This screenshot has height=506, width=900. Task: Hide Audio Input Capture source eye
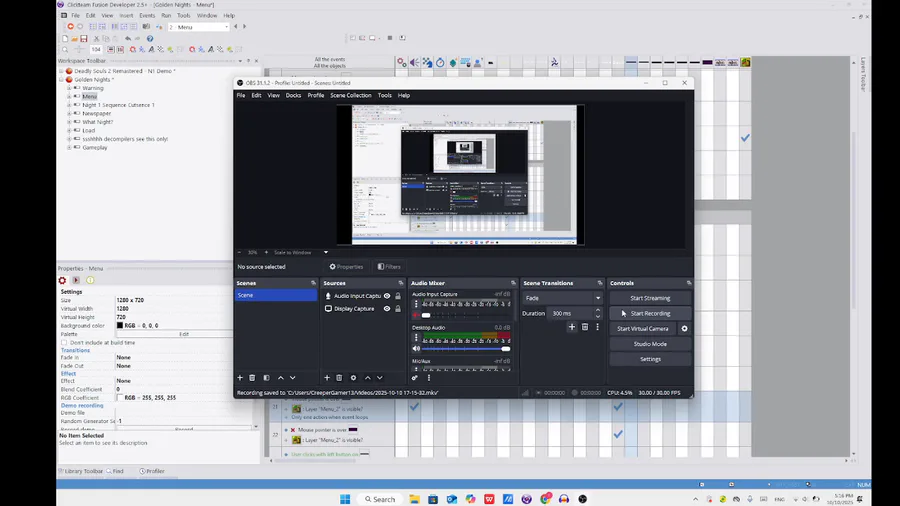[x=387, y=296]
